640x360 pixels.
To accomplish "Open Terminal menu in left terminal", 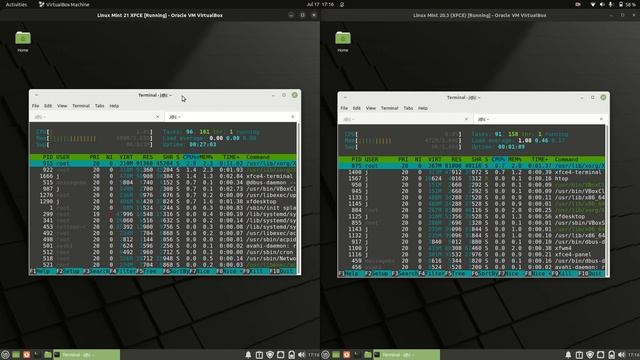I will click(x=81, y=106).
